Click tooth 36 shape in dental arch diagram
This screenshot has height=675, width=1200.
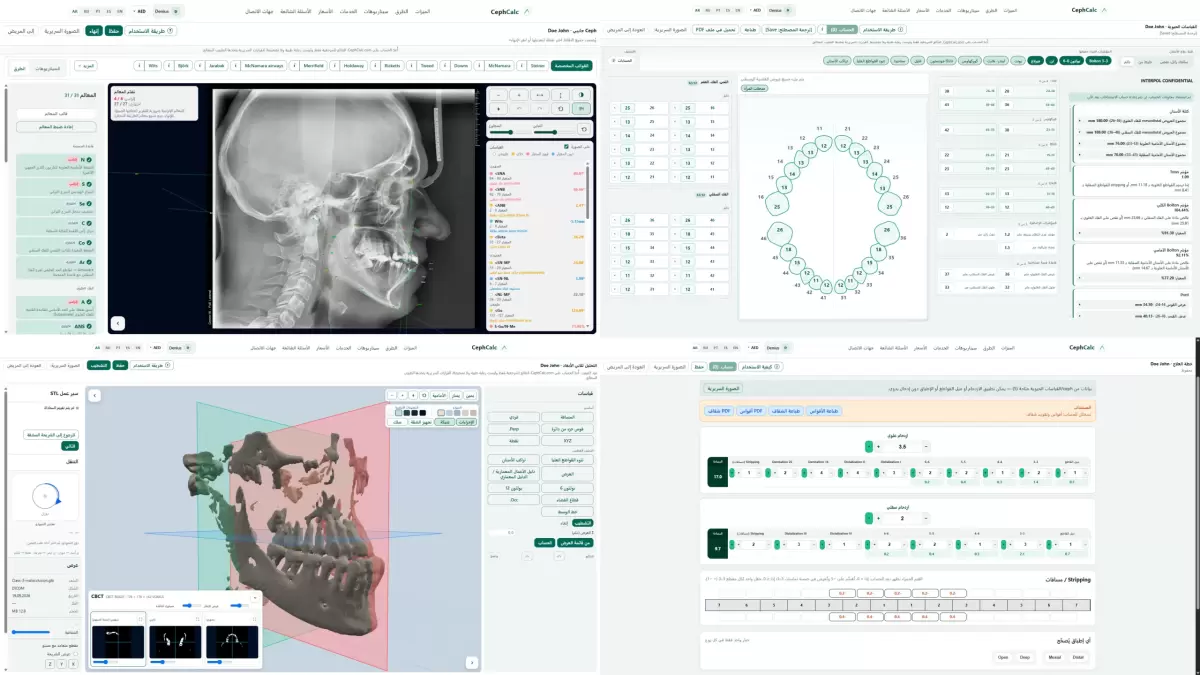tap(886, 235)
